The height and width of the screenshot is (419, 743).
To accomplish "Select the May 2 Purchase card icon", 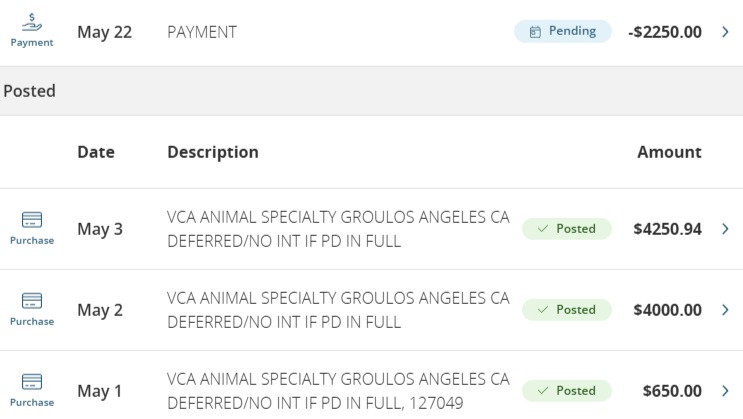I will click(x=32, y=301).
